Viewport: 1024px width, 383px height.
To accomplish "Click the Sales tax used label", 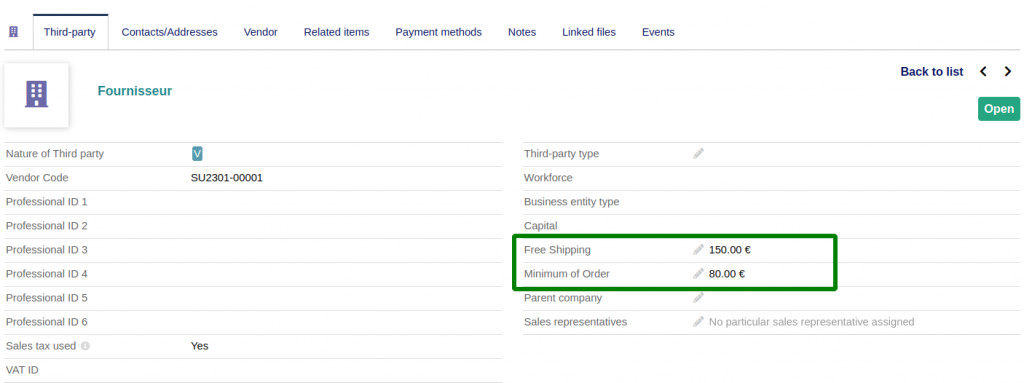I will (41, 346).
